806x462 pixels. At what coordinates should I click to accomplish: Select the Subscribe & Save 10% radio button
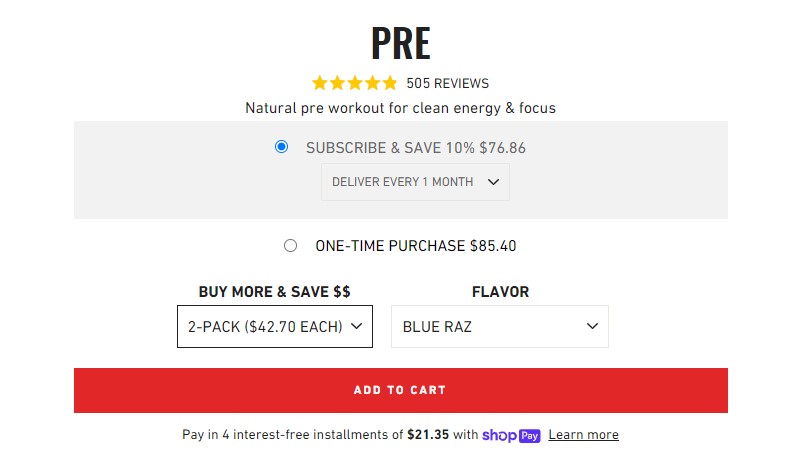[x=281, y=147]
